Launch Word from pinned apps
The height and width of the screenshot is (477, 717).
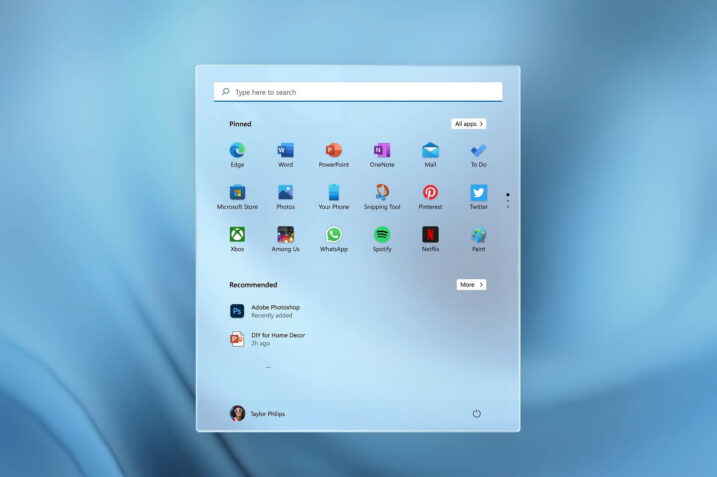tap(285, 151)
